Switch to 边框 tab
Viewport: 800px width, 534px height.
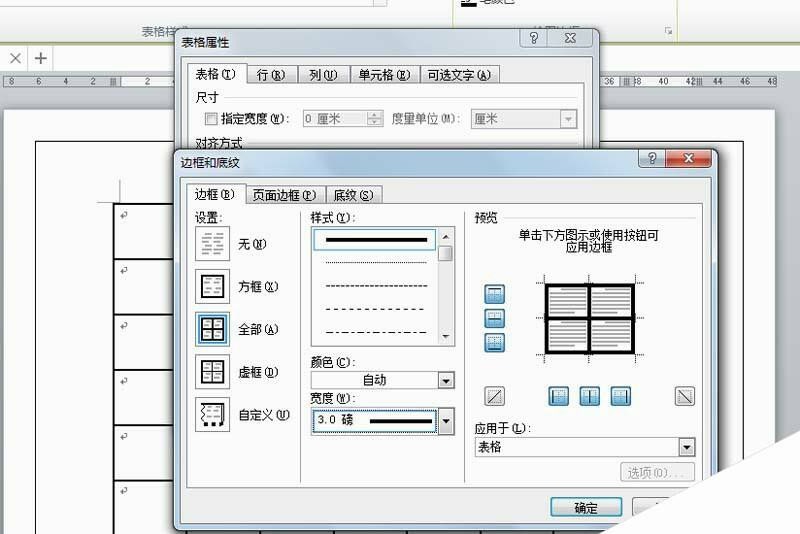[215, 195]
